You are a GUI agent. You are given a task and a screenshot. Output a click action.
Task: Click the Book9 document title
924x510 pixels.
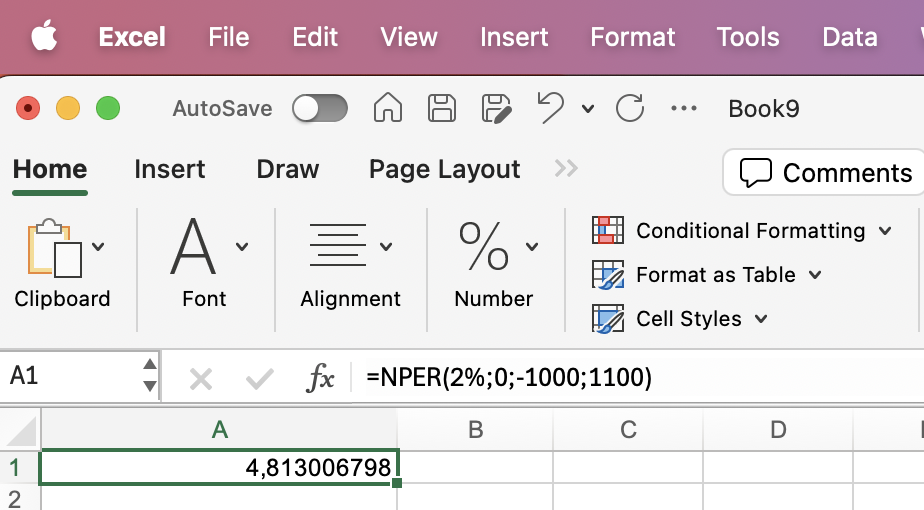tap(764, 108)
